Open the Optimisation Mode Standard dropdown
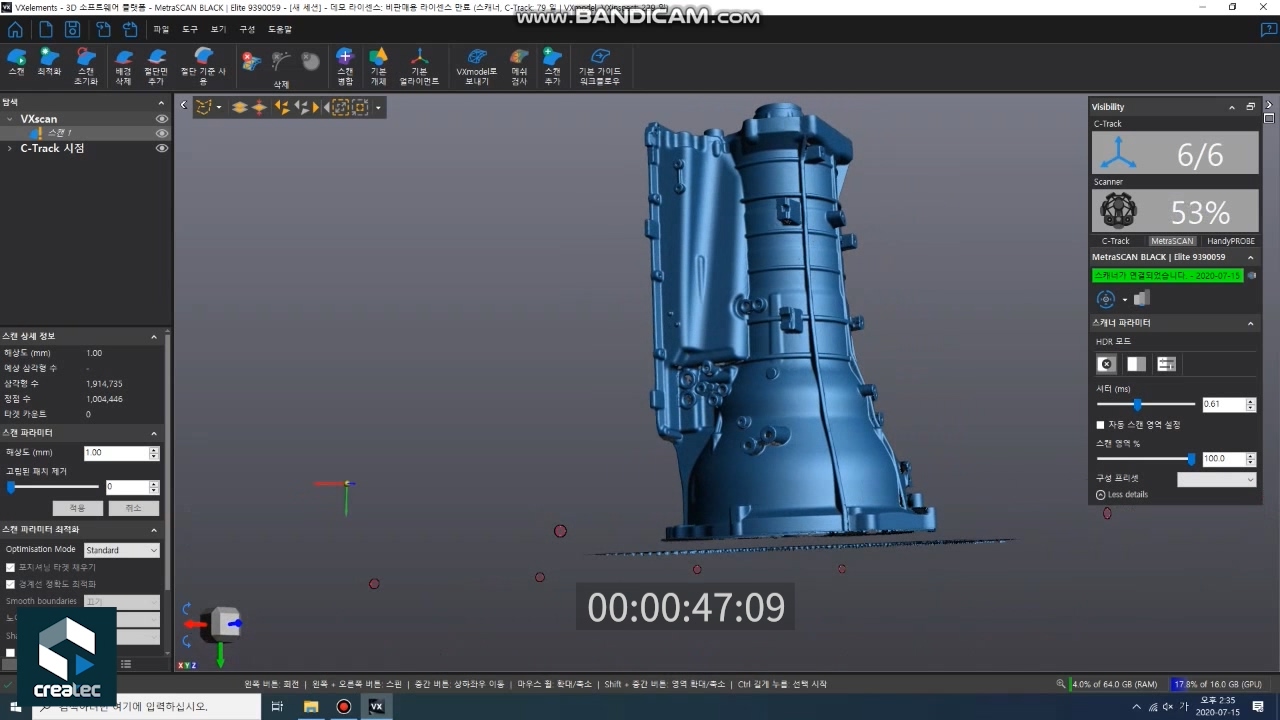The width and height of the screenshot is (1280, 720). coord(121,550)
